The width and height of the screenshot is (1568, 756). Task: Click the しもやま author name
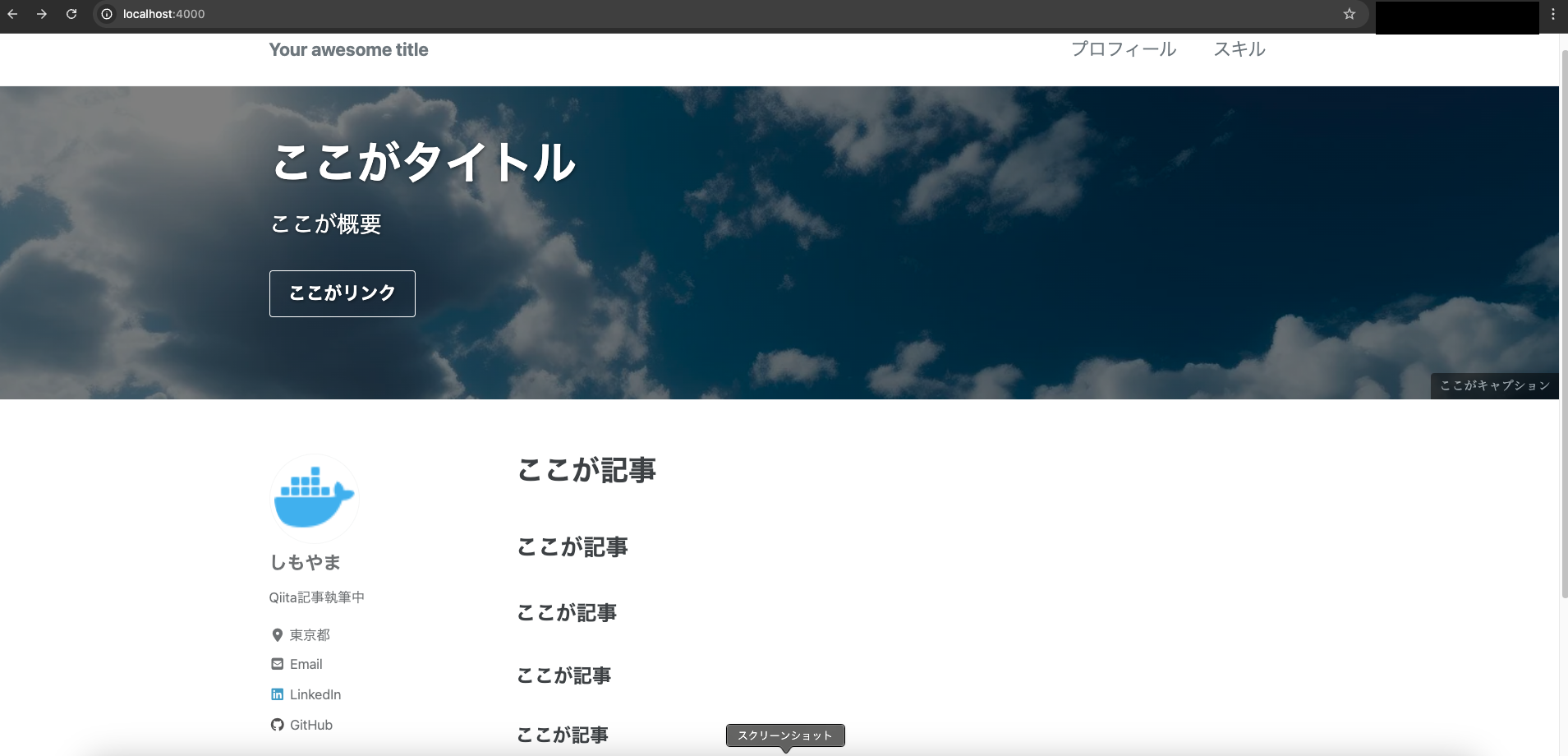pyautogui.click(x=304, y=562)
